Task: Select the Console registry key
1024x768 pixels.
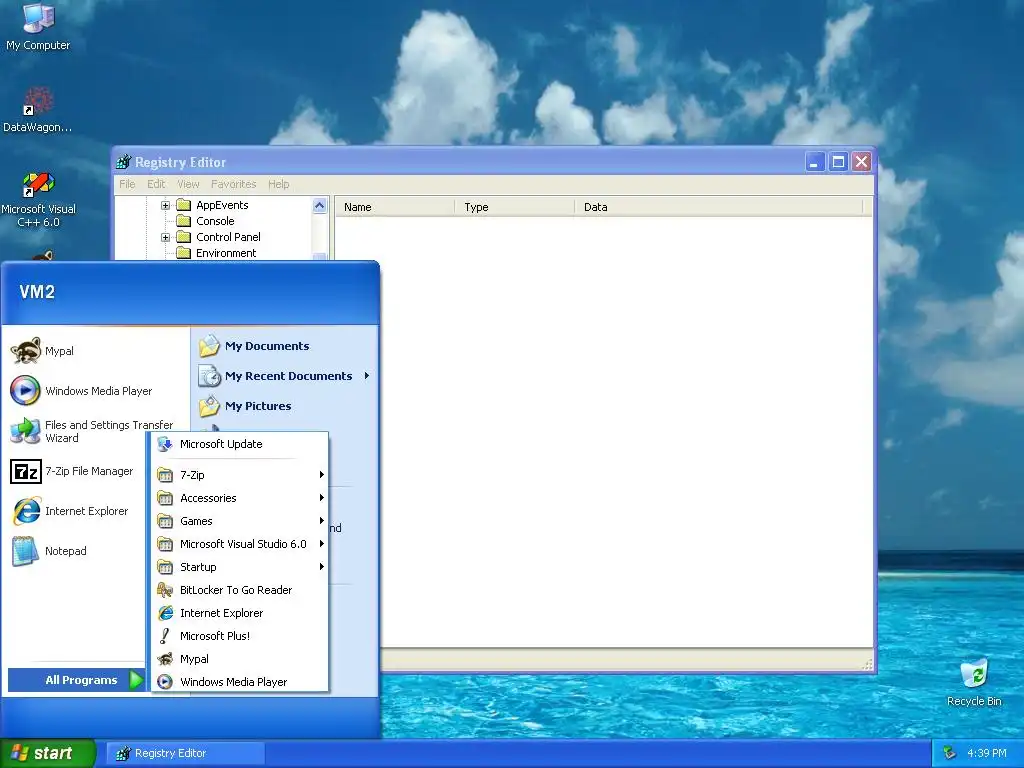Action: tap(215, 221)
